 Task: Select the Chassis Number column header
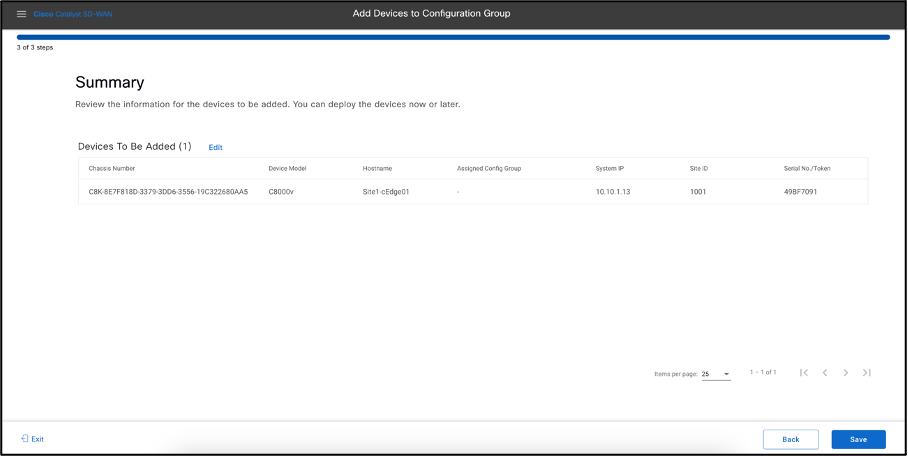click(112, 168)
